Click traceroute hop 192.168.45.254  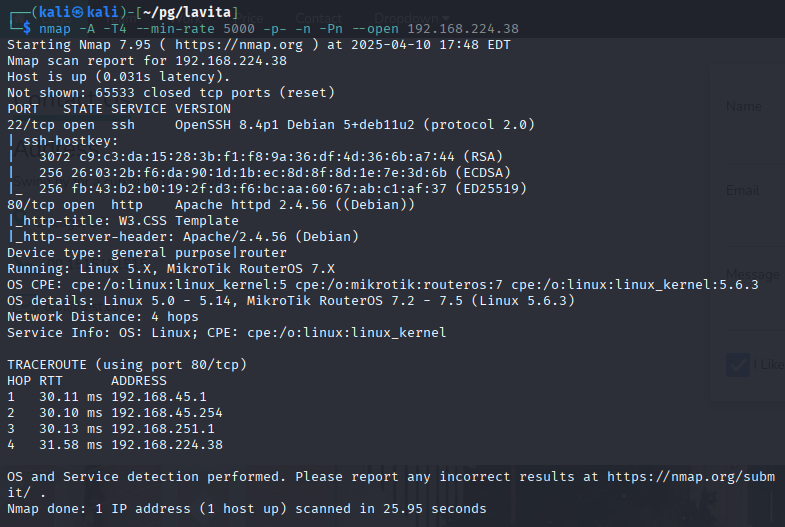click(167, 413)
